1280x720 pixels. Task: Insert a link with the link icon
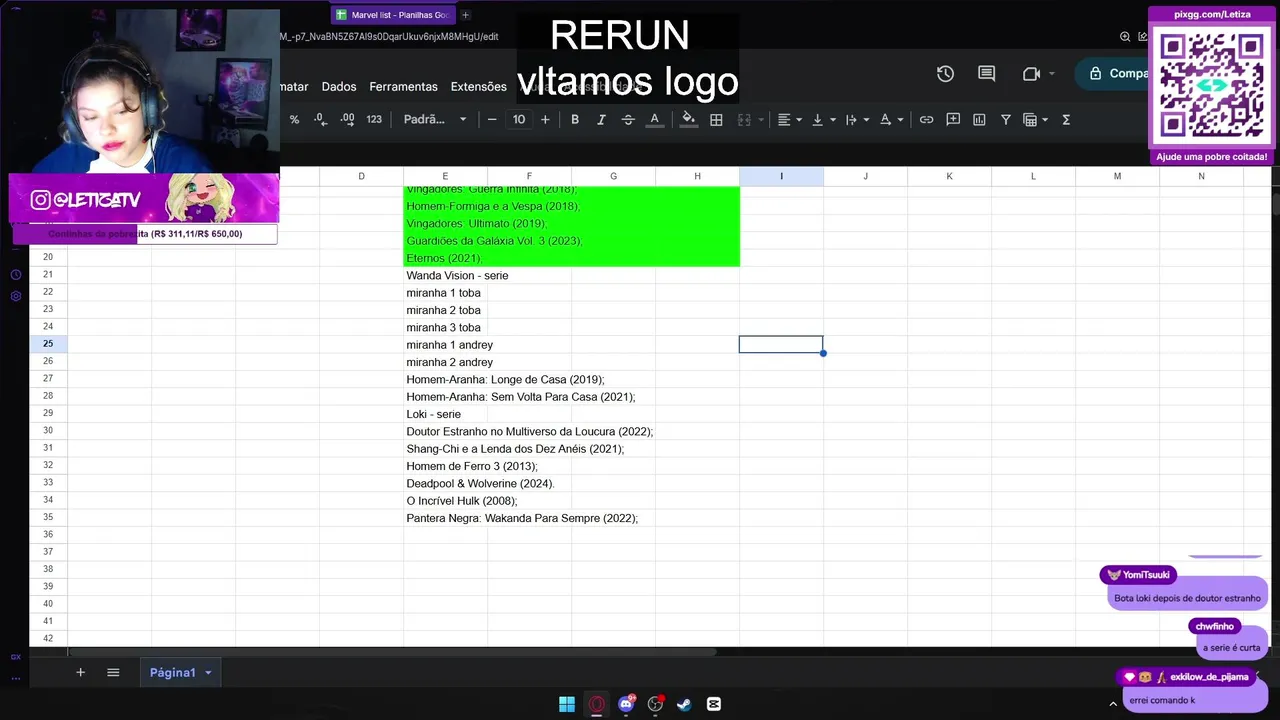click(x=927, y=119)
